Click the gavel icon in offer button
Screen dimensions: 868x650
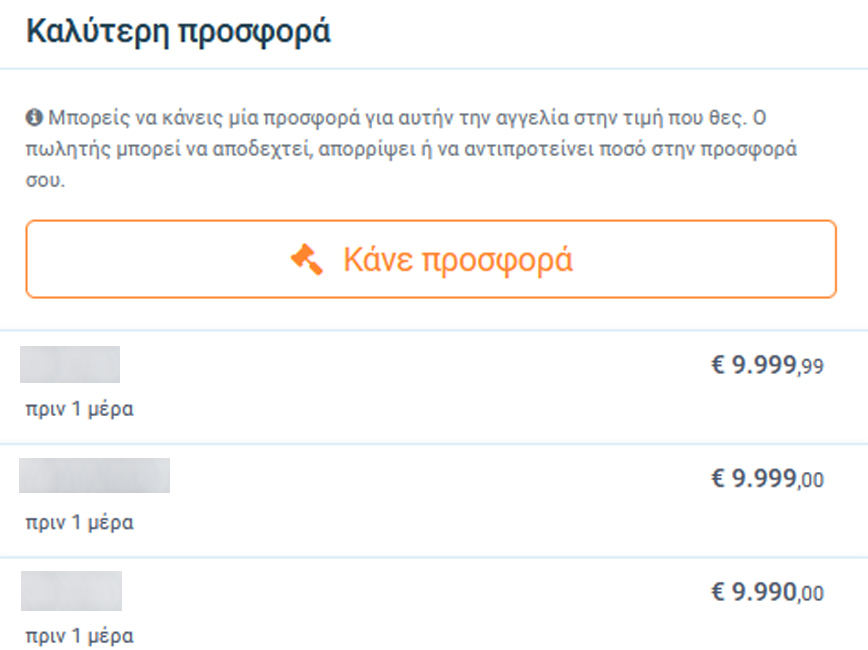point(307,260)
